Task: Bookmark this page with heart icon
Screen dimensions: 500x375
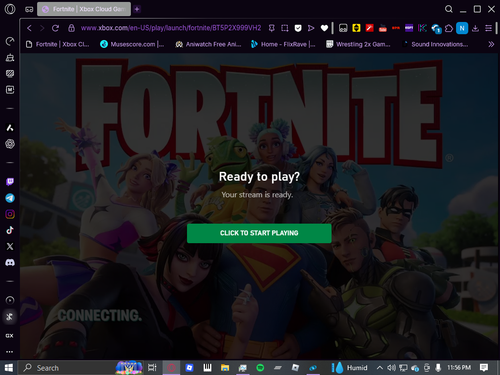Action: click(x=324, y=28)
